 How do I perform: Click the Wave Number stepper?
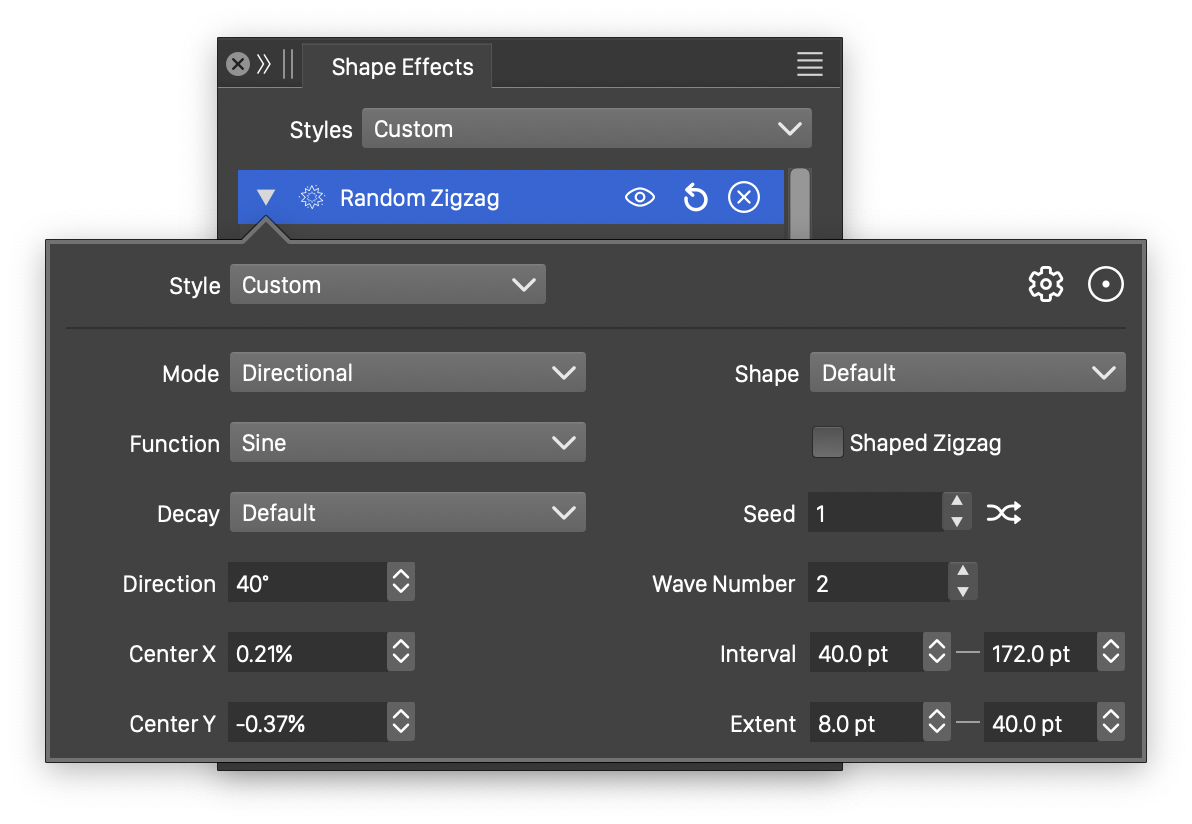(962, 583)
